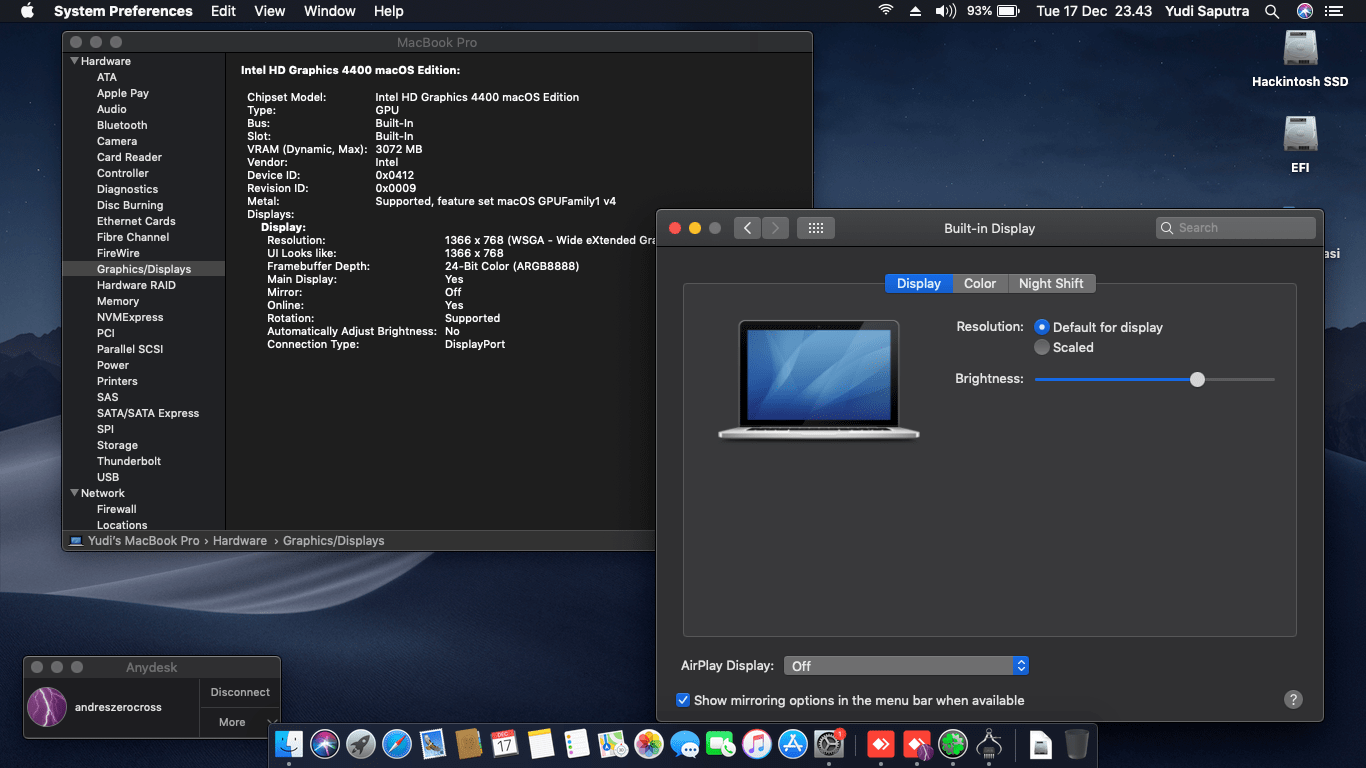1366x768 pixels.
Task: Open FaceTime from the Dock
Action: [x=721, y=744]
